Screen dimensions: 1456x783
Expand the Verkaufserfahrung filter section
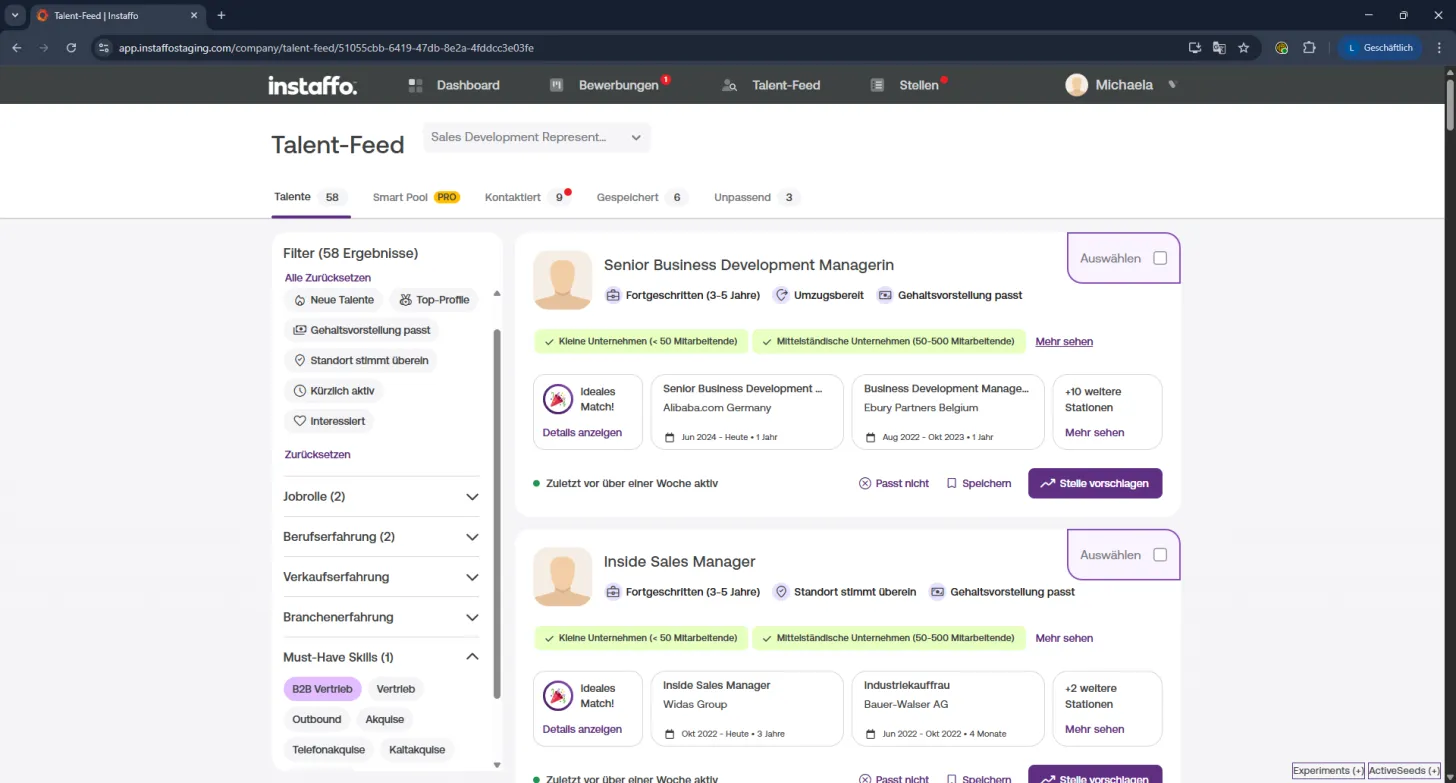coord(381,577)
